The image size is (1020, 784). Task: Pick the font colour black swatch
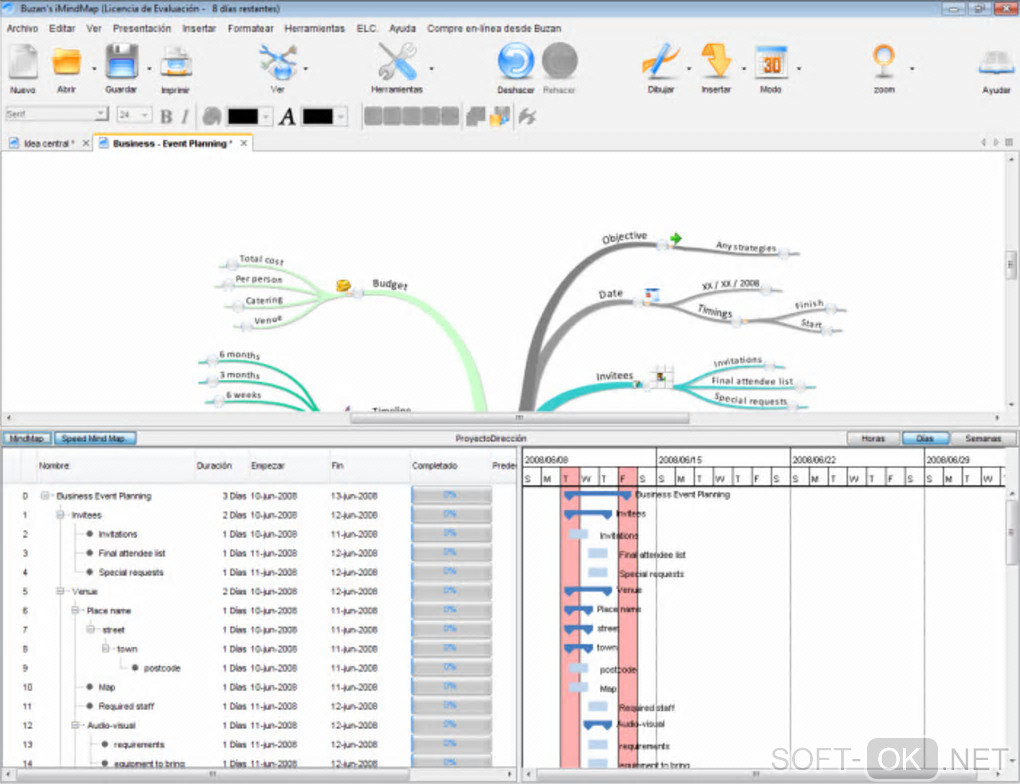pos(317,116)
